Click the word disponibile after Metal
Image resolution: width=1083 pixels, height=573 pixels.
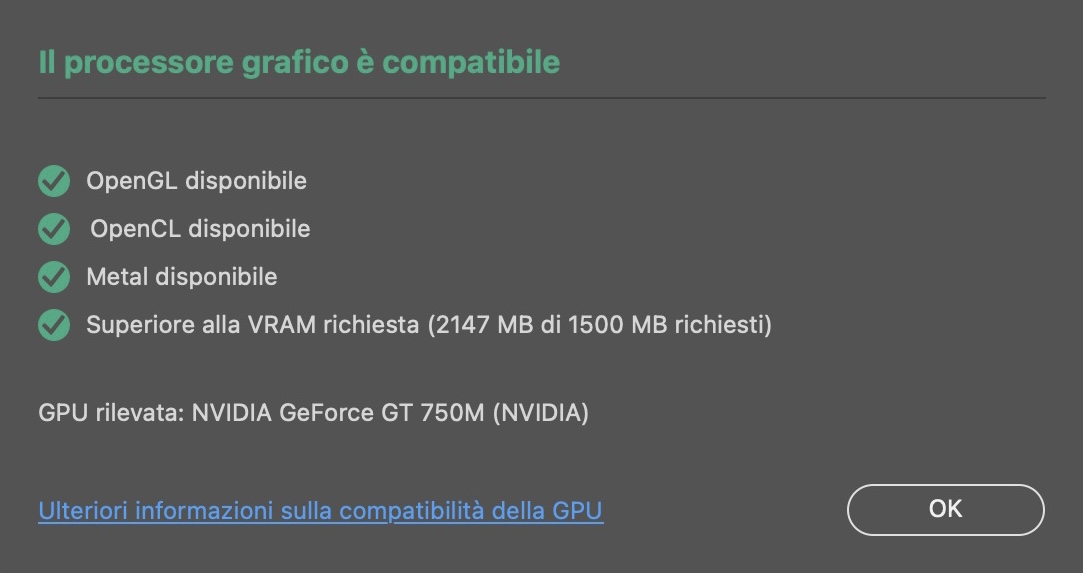coord(216,277)
